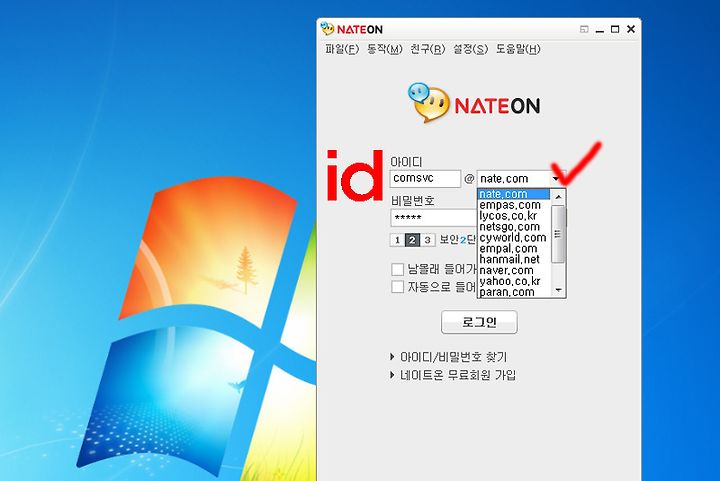Select naver.com from the domain list
Viewport: 720px width, 481px height.
513,270
